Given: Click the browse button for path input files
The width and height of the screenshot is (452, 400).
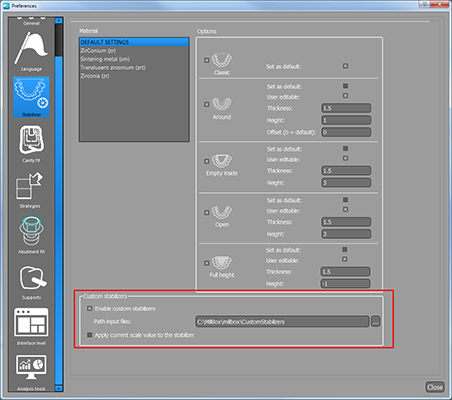Looking at the screenshot, I should 375,322.
